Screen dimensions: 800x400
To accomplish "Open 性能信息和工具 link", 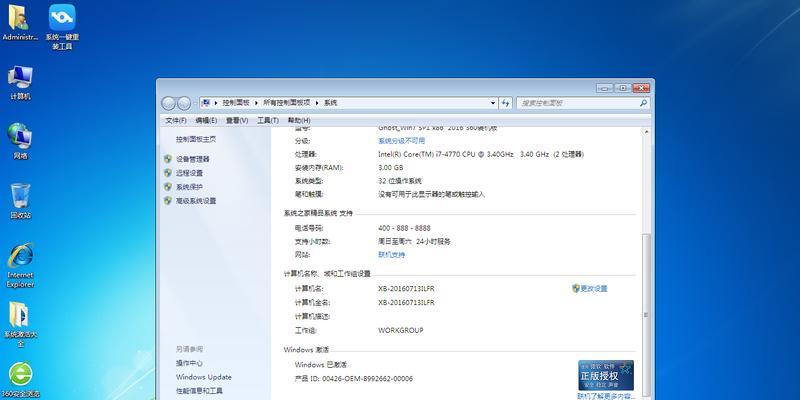I will pos(199,391).
